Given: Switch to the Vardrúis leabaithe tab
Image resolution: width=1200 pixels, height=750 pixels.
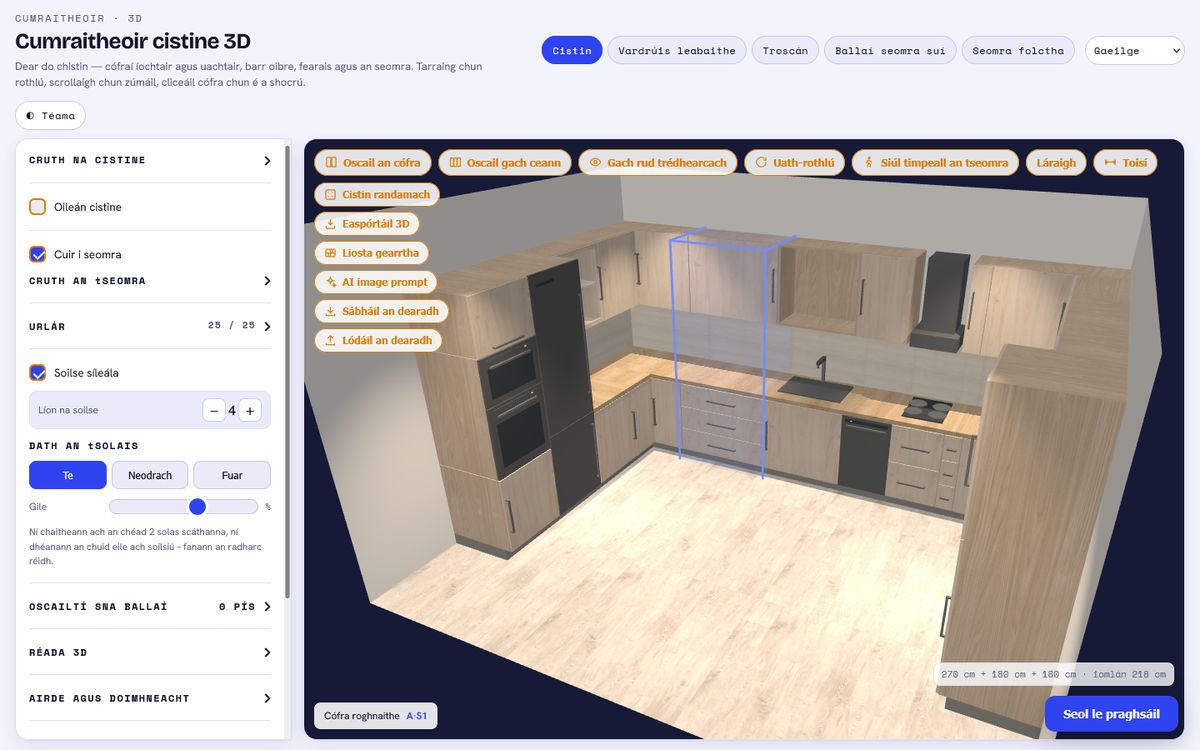Looking at the screenshot, I should point(677,51).
